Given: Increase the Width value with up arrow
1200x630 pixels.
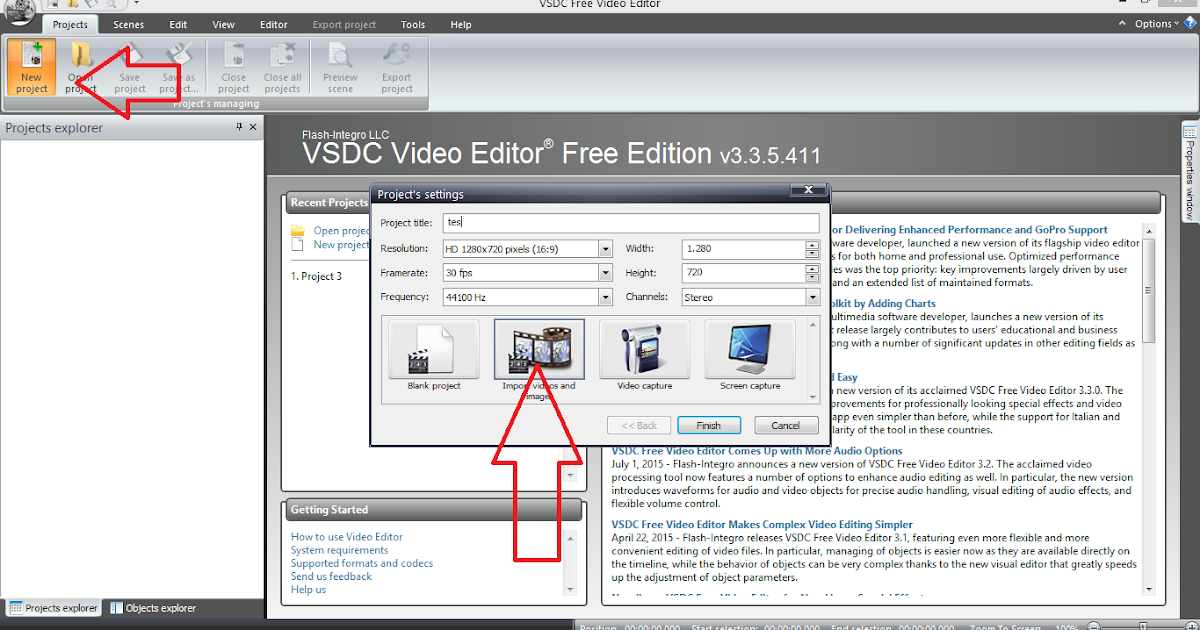Looking at the screenshot, I should click(x=812, y=245).
